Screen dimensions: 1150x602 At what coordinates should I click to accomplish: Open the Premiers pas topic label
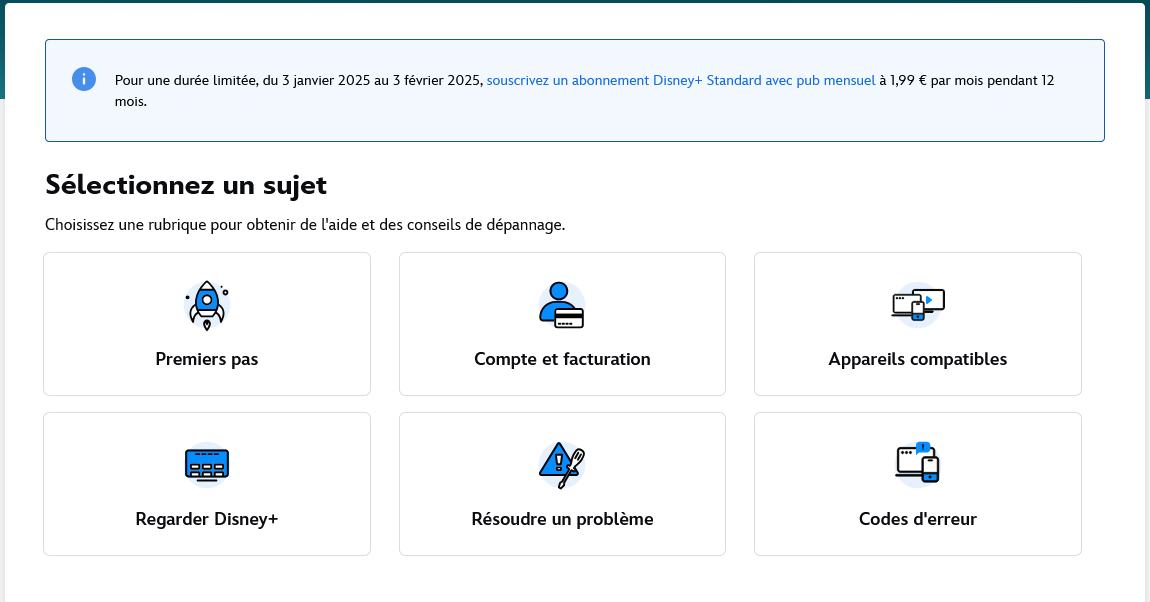[207, 359]
